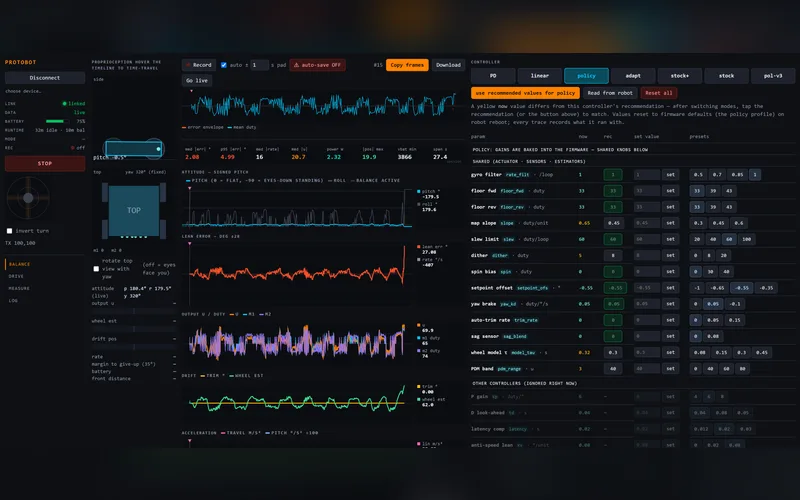Choose the 0.7 preset for gyro filter
The height and width of the screenshot is (500, 800).
click(717, 174)
